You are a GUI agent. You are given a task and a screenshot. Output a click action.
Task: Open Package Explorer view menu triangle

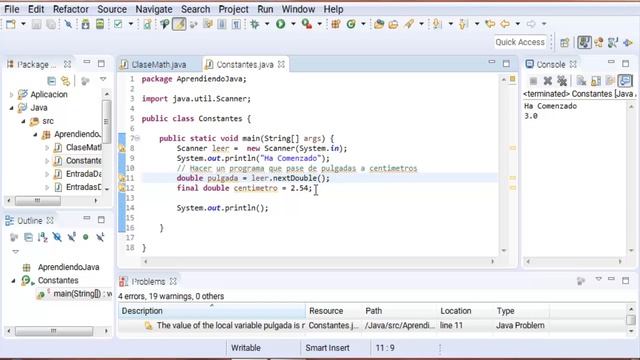(103, 80)
